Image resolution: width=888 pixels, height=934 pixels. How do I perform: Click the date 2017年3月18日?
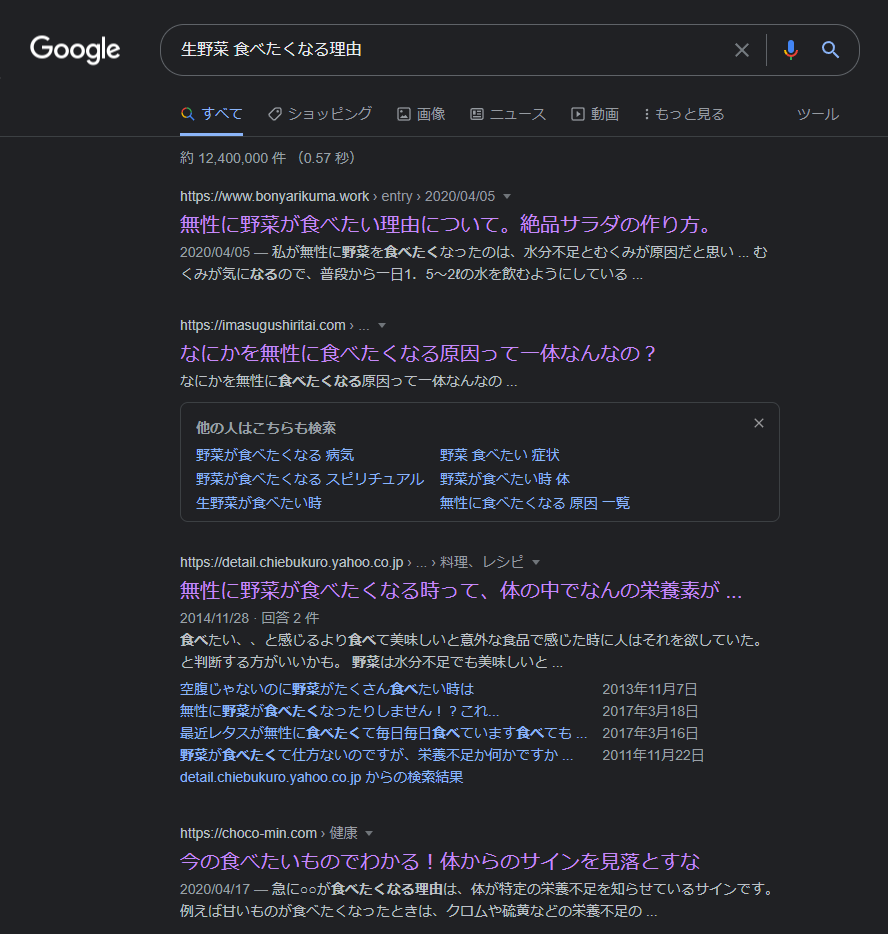(650, 711)
